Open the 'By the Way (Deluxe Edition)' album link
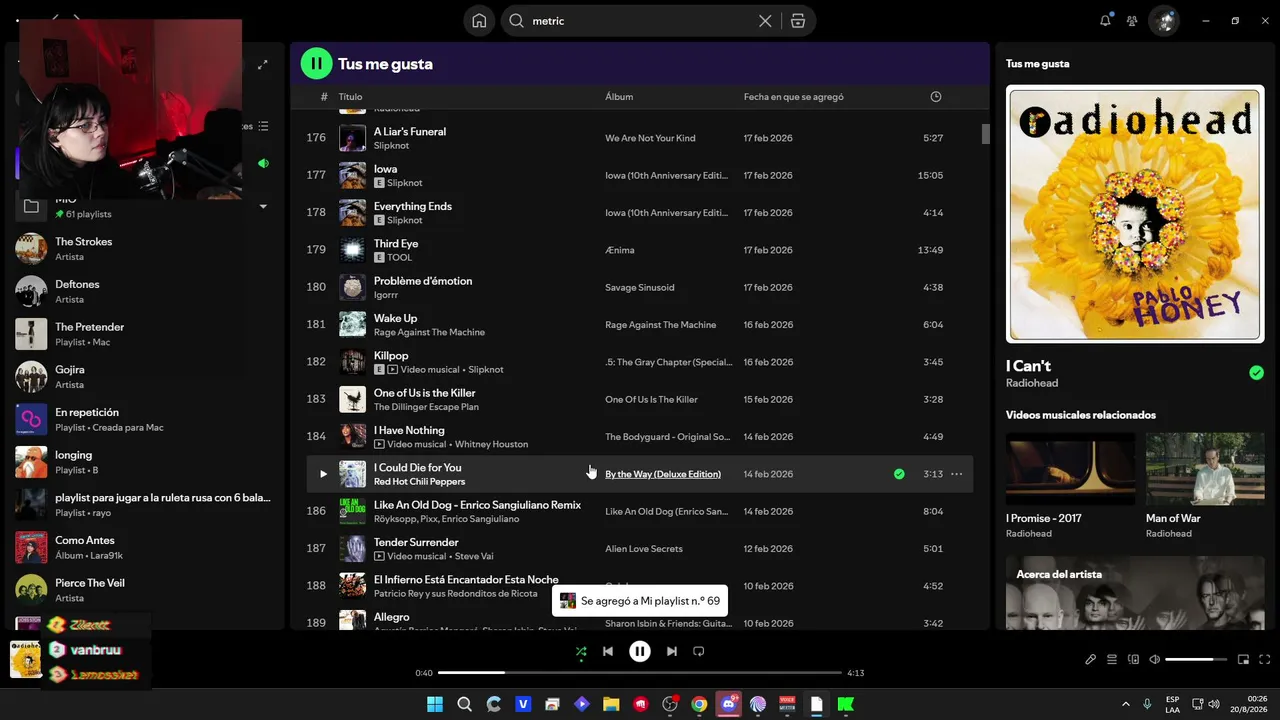Image resolution: width=1280 pixels, height=720 pixels. [x=663, y=474]
